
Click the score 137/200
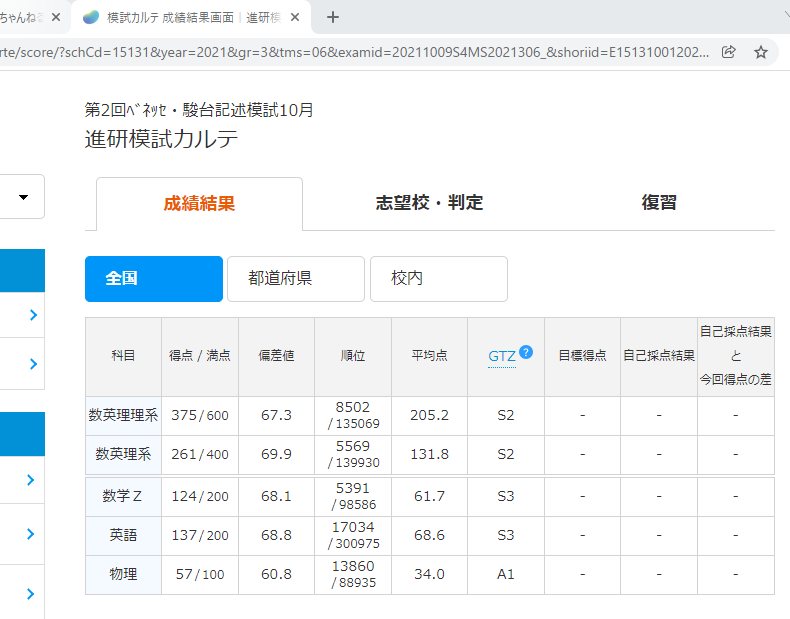pos(200,535)
